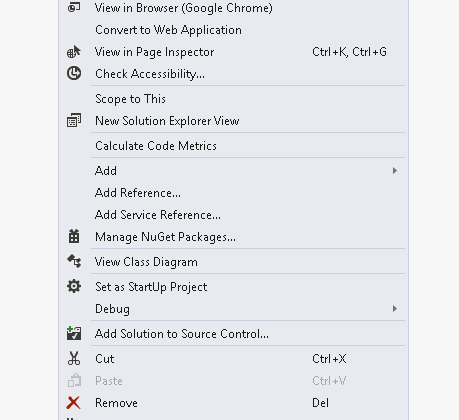The width and height of the screenshot is (459, 420).
Task: Click the class diagram icon
Action: [x=74, y=261]
